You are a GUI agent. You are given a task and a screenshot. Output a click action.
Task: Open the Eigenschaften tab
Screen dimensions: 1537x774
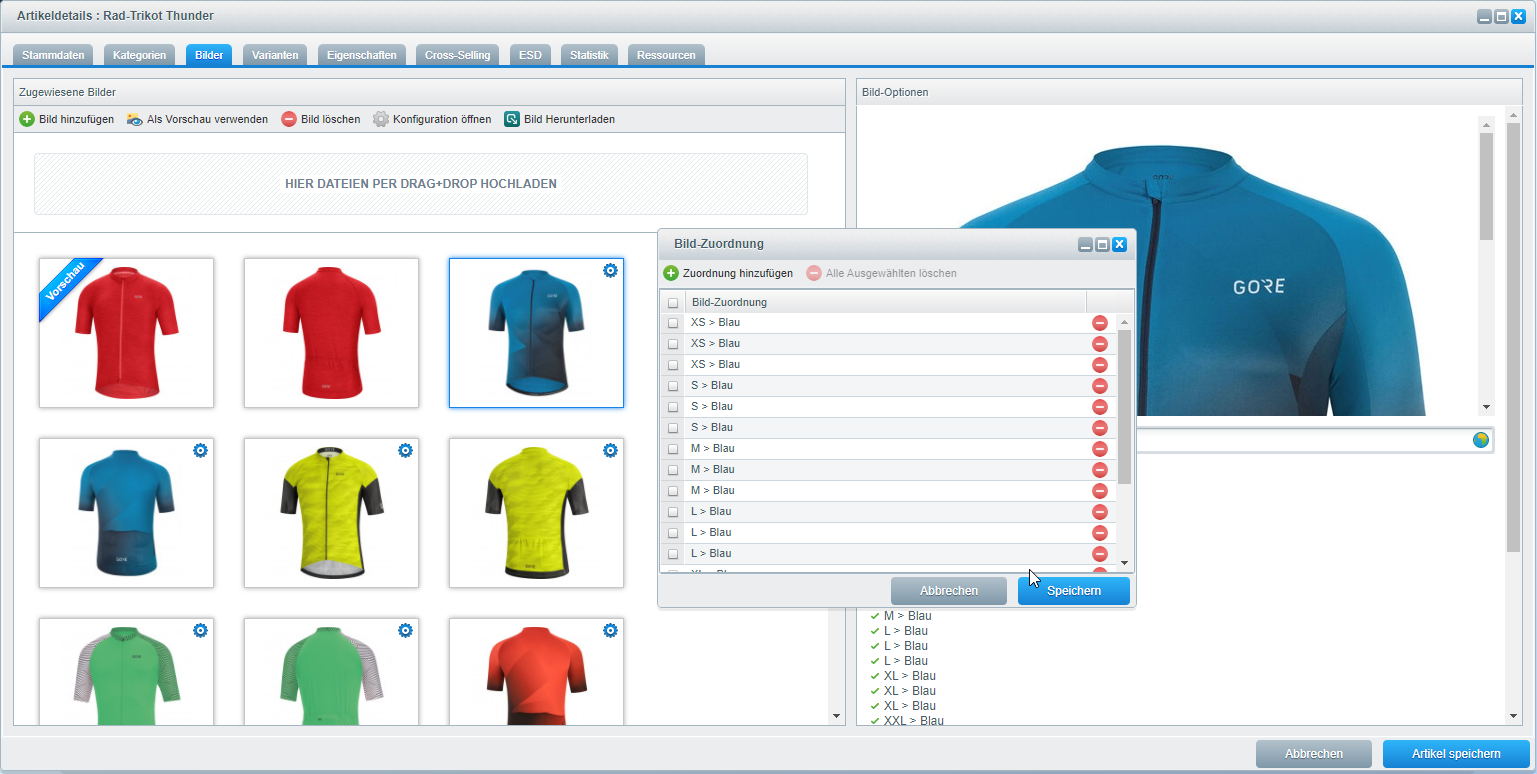[x=362, y=55]
